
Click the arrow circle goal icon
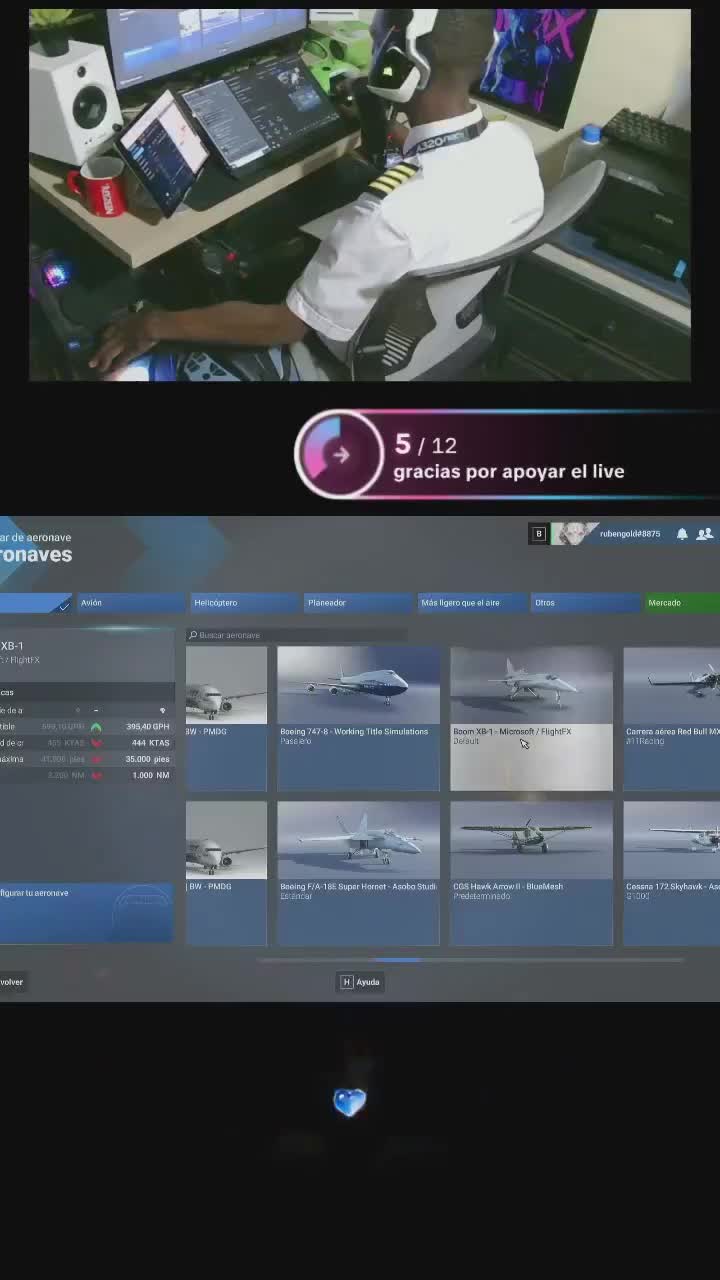(341, 455)
